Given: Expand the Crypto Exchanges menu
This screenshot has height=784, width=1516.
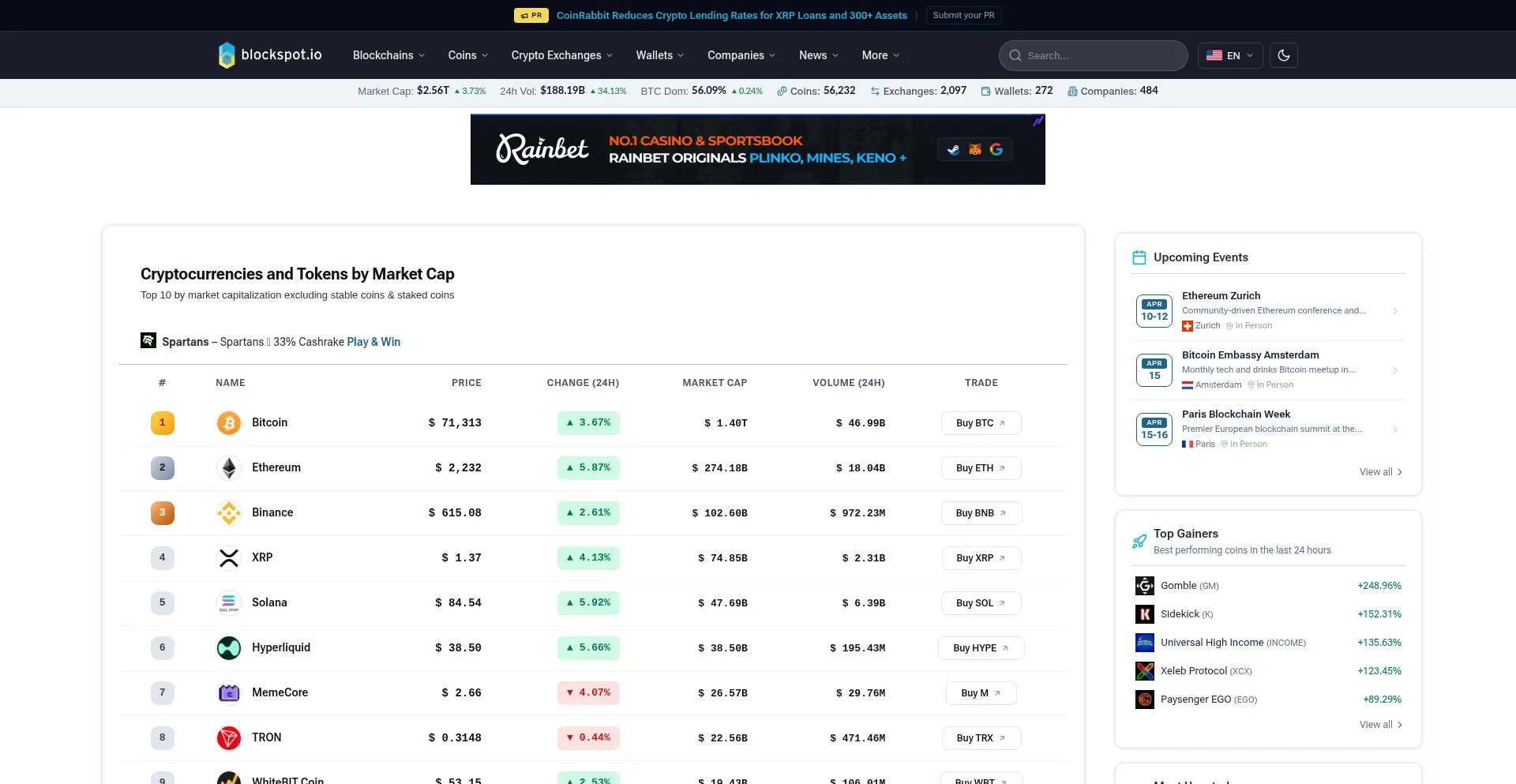Looking at the screenshot, I should 562,55.
